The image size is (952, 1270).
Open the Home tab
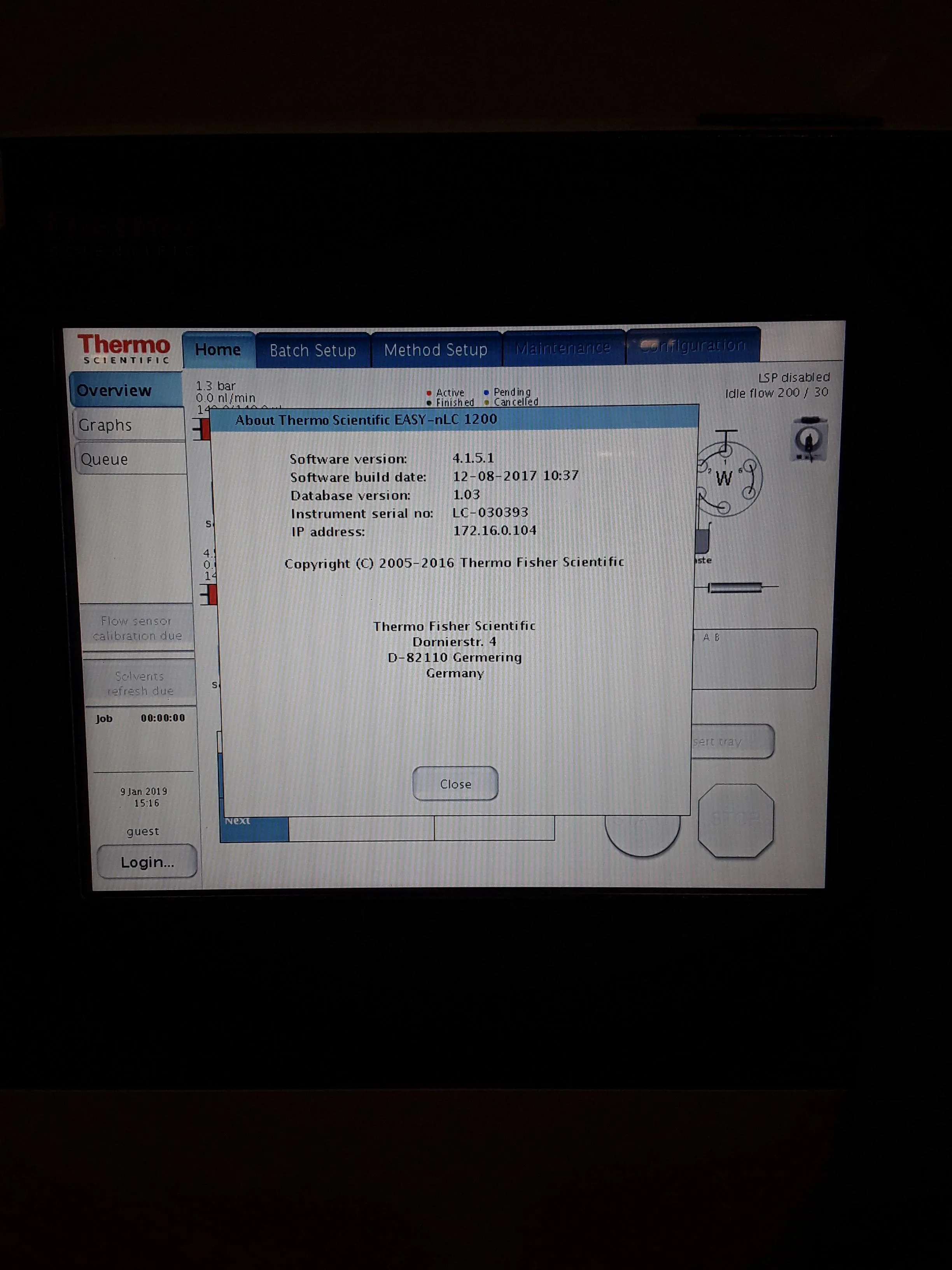coord(218,350)
